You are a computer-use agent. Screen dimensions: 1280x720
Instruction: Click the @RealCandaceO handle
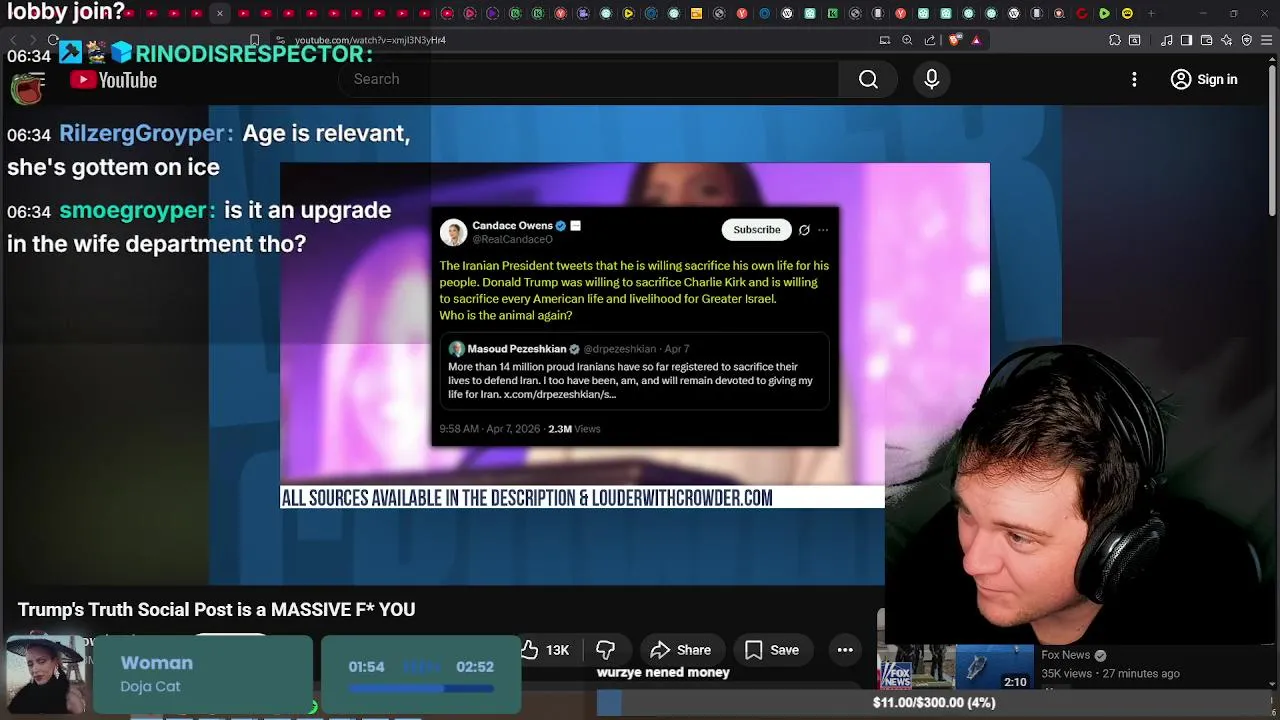coord(512,239)
